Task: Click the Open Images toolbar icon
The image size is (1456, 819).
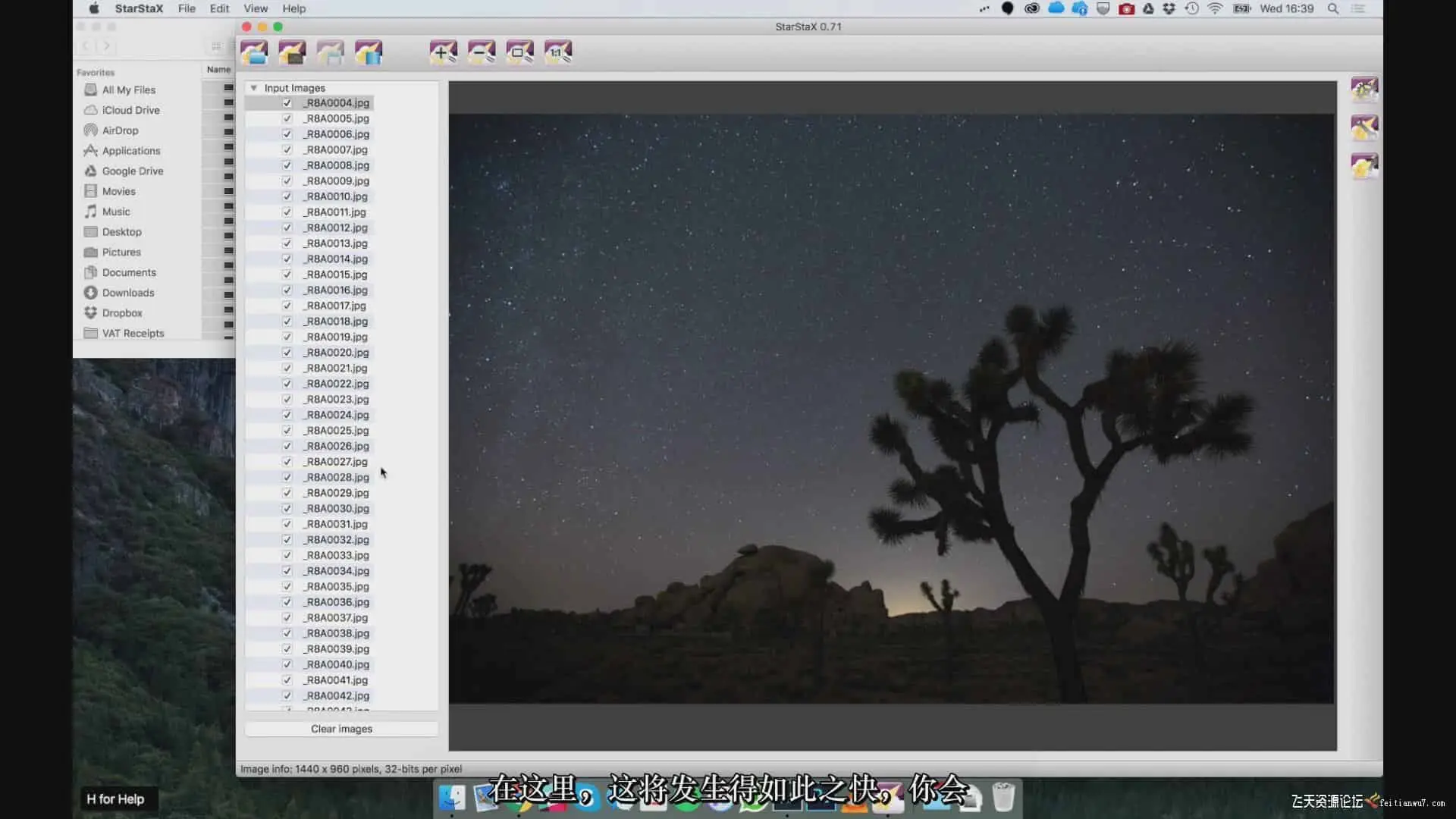Action: [254, 52]
